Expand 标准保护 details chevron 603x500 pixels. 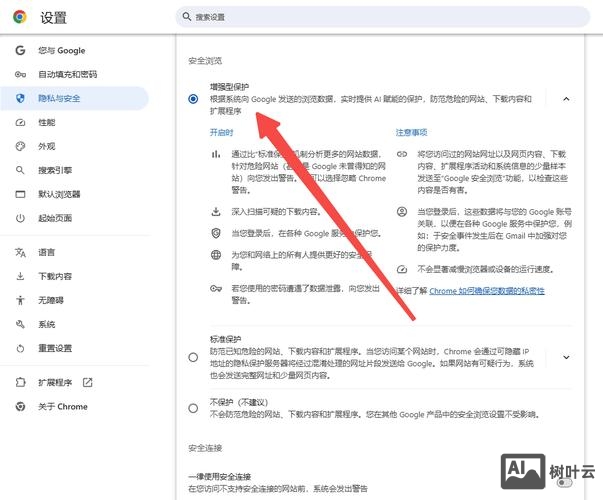566,357
